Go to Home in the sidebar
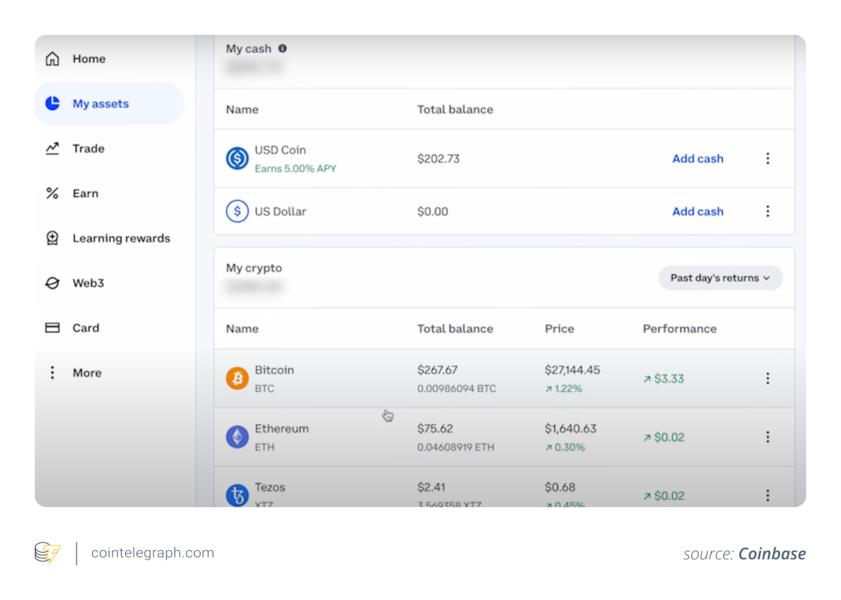 89,58
